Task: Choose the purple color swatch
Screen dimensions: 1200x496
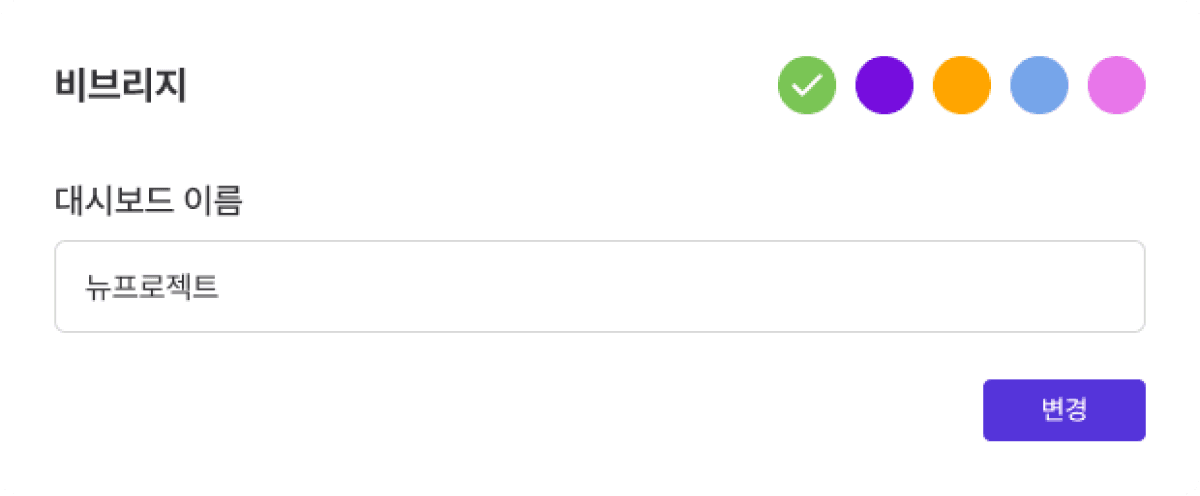Action: [x=884, y=85]
